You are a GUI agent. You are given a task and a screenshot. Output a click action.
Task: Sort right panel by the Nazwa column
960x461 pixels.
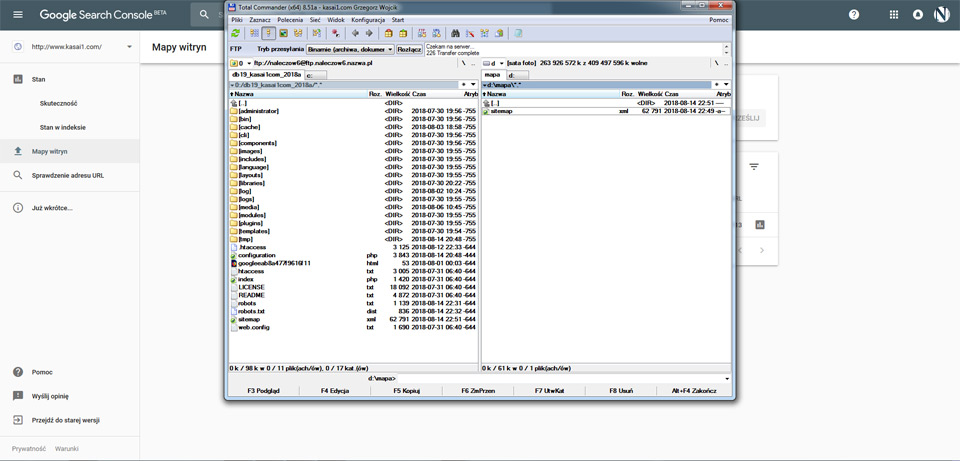click(x=551, y=94)
